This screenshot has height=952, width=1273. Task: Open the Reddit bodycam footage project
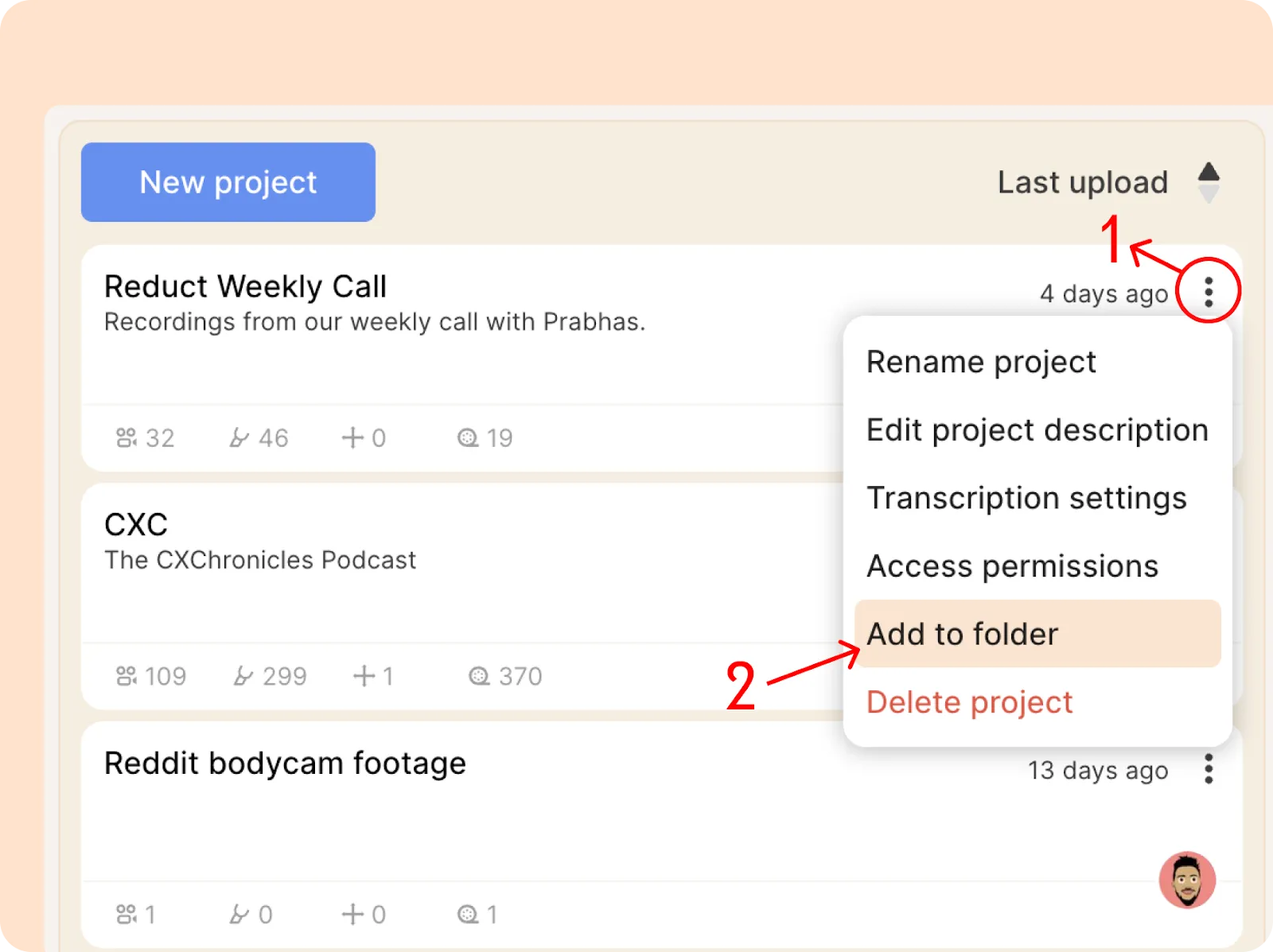click(285, 764)
